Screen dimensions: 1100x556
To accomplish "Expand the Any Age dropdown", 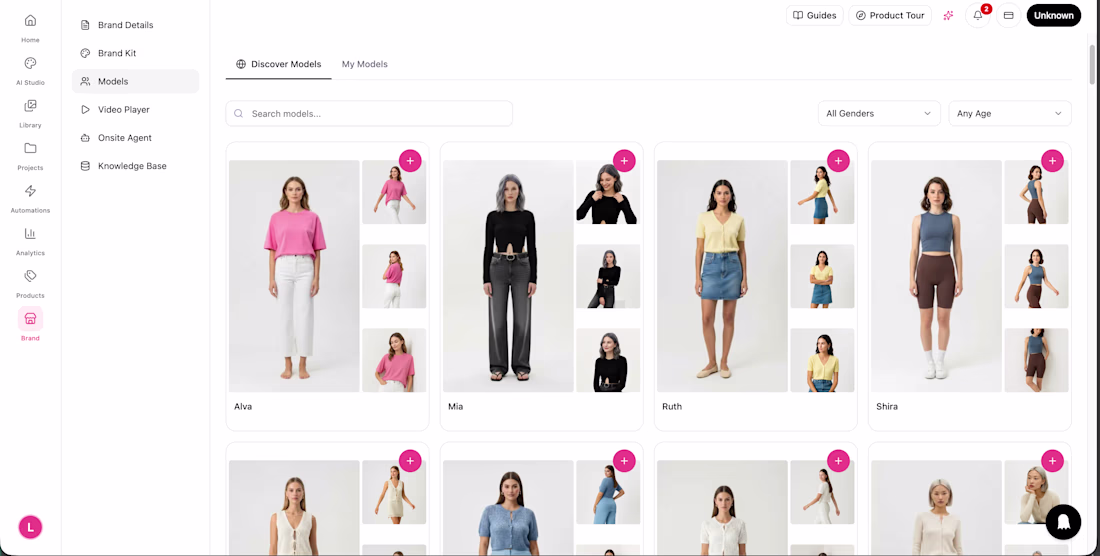I will tap(1010, 114).
